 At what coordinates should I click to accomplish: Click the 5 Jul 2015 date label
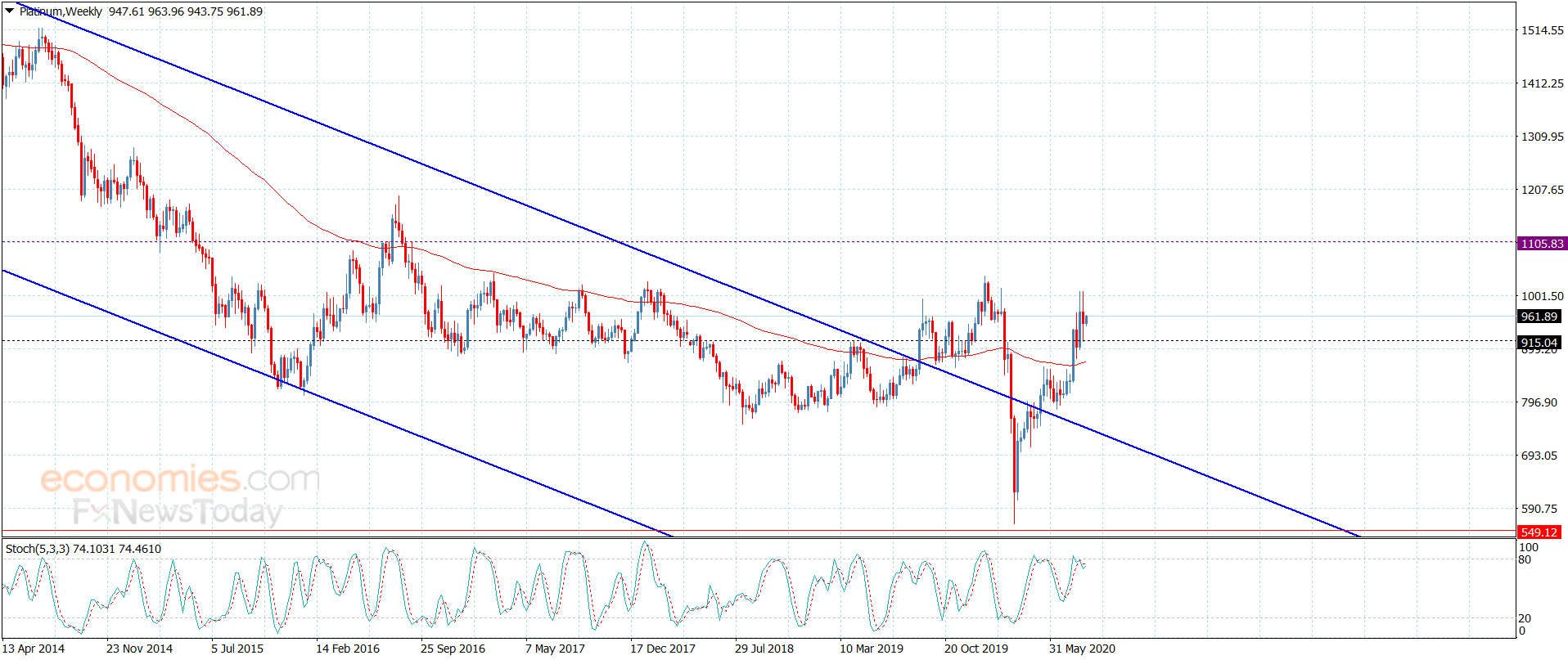[237, 649]
